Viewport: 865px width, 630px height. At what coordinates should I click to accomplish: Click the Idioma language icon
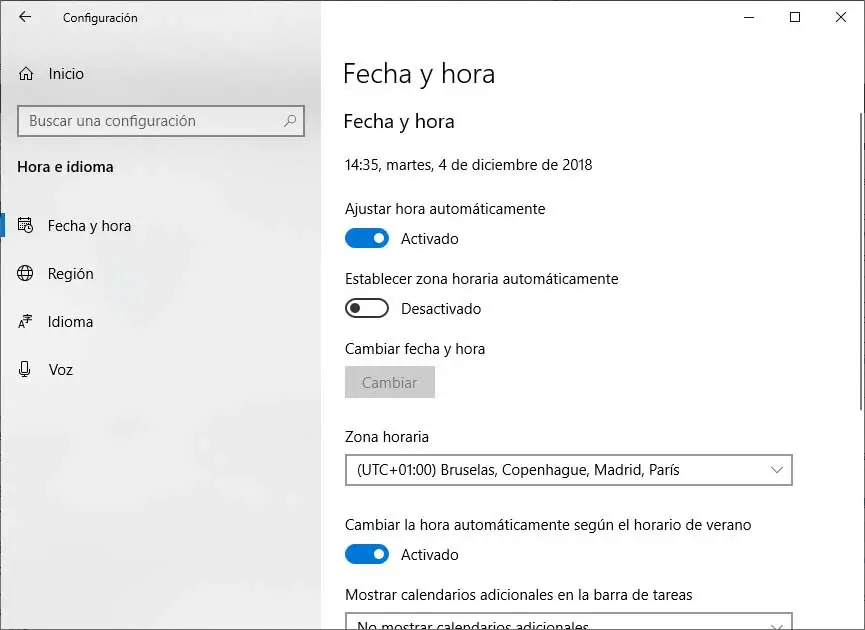point(26,322)
